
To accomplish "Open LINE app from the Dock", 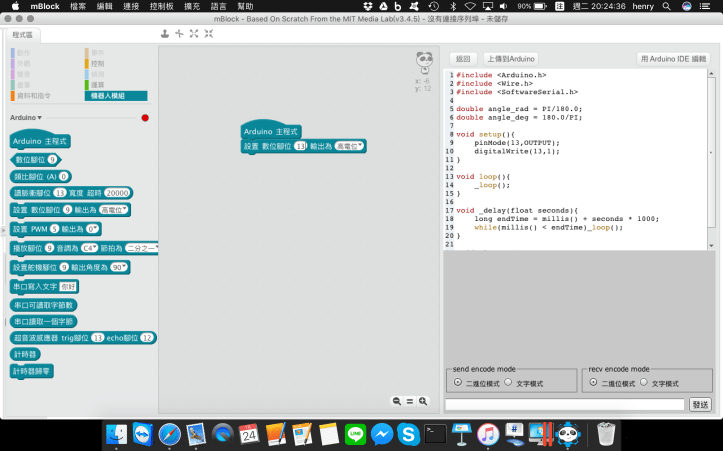I will click(354, 434).
